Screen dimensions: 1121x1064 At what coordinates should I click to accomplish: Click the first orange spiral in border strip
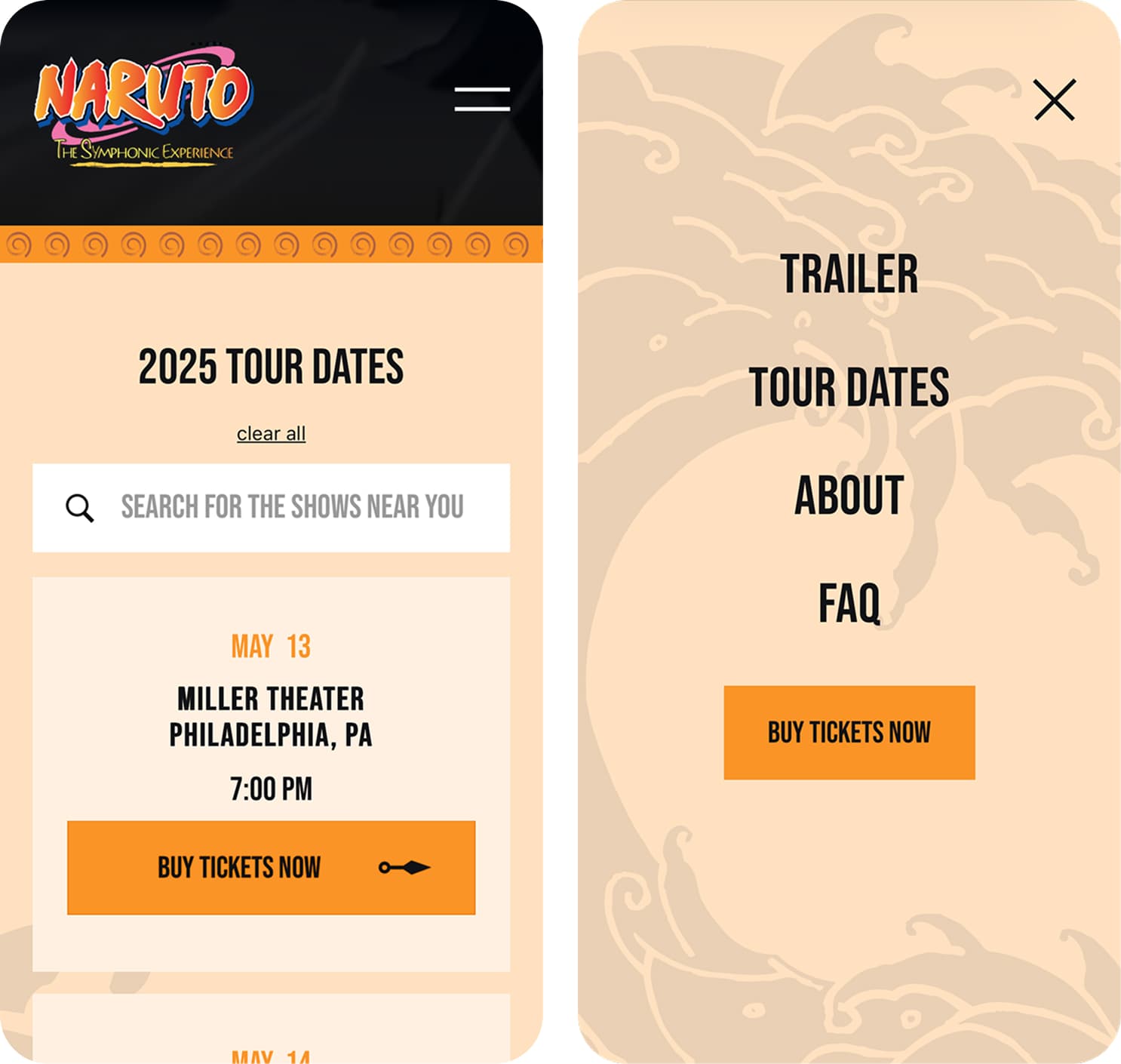click(x=18, y=244)
